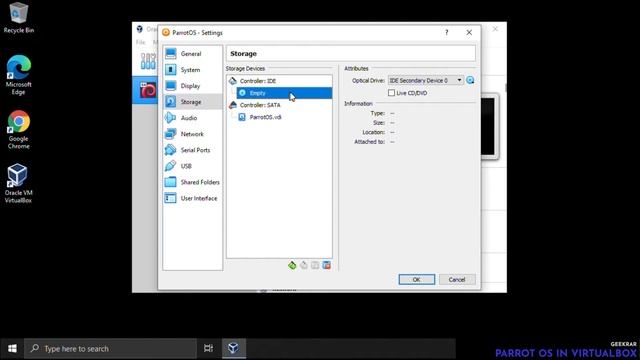Screen dimensions: 640x360
Task: Open the Display settings category
Action: 193,86
